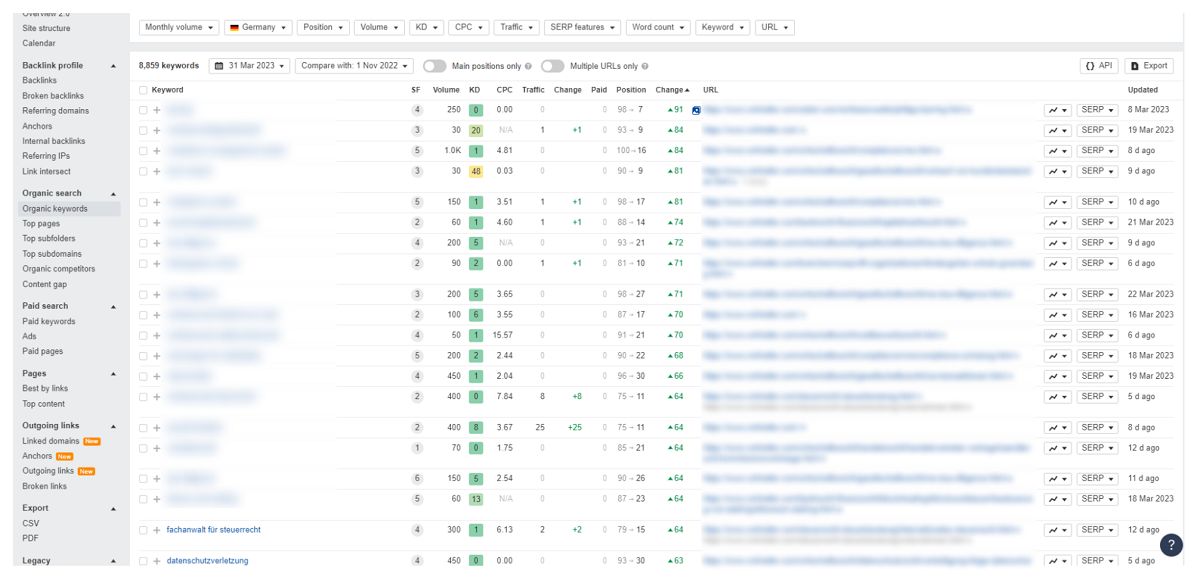Sort table by Volume column header

click(446, 90)
